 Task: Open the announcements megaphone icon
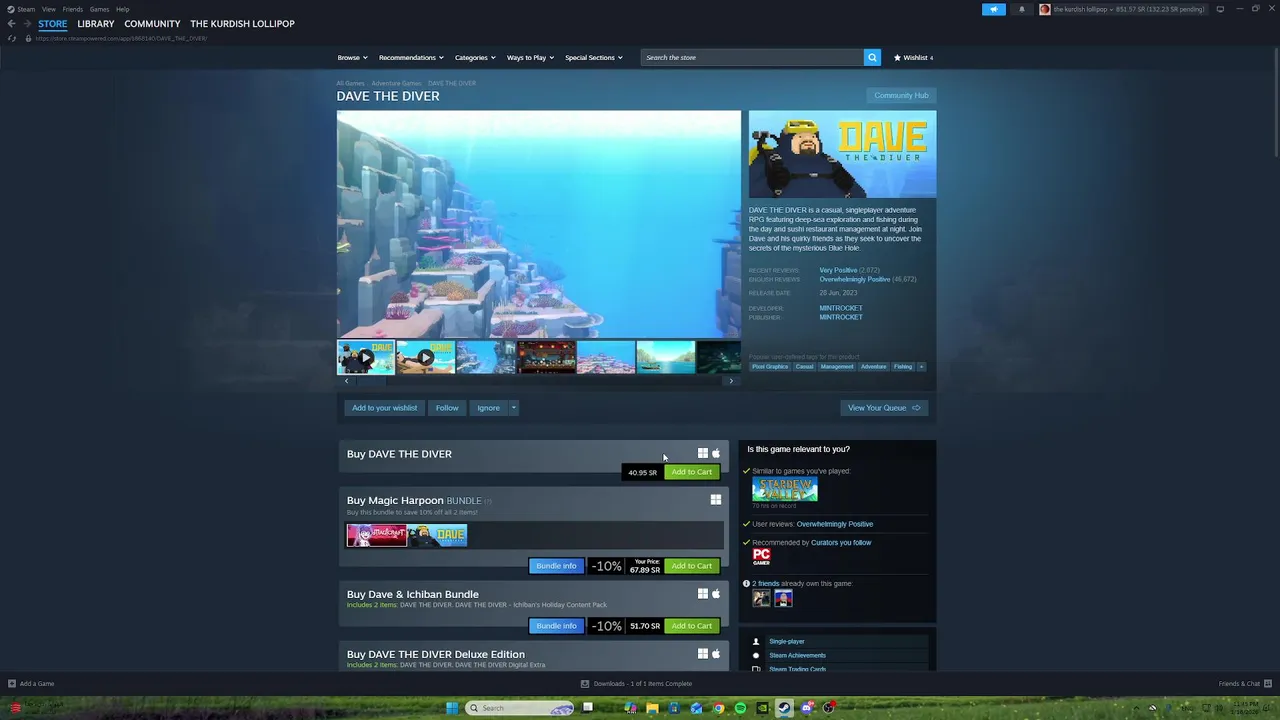click(x=993, y=9)
